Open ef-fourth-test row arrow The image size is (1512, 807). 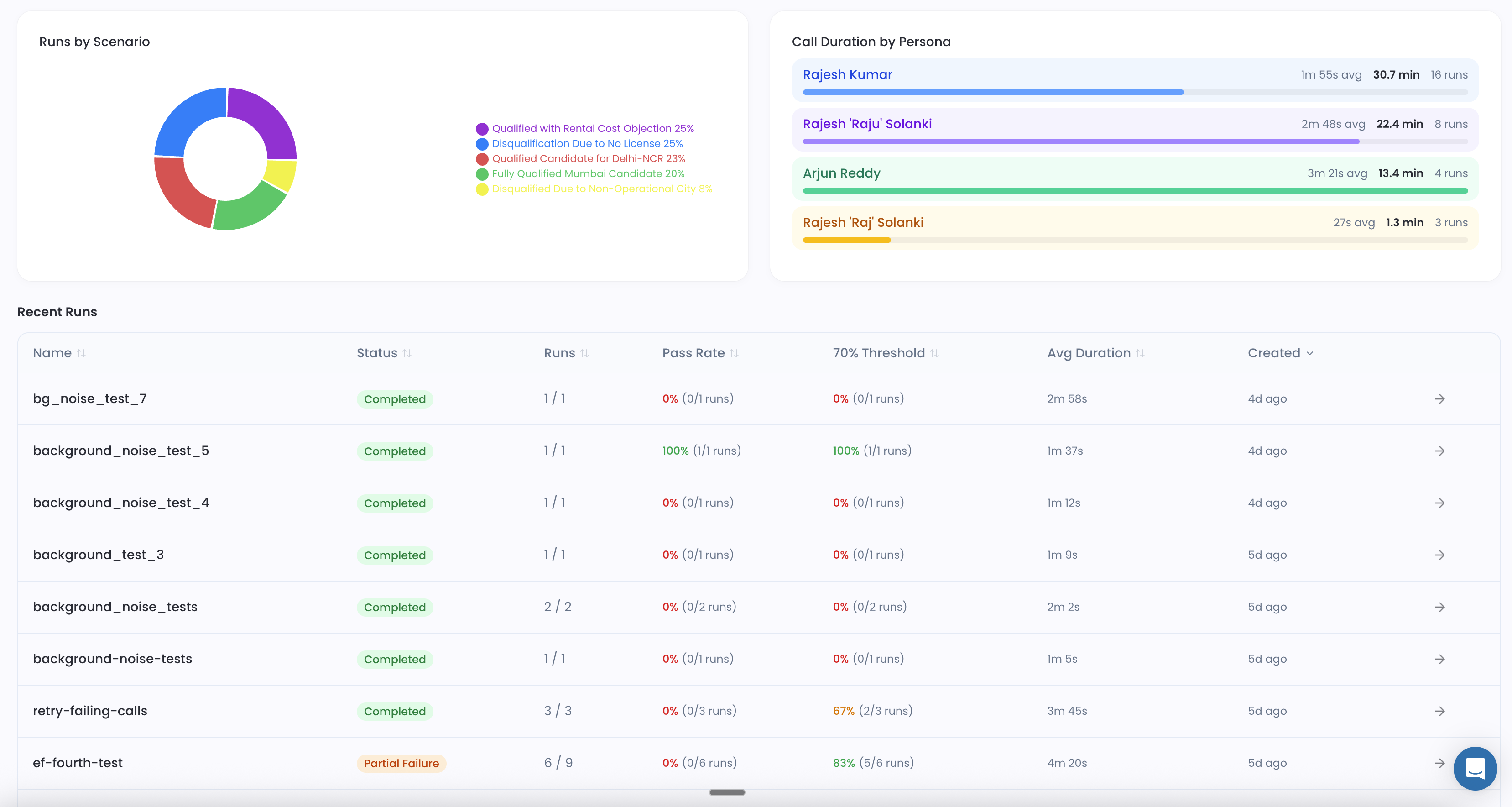[1439, 763]
